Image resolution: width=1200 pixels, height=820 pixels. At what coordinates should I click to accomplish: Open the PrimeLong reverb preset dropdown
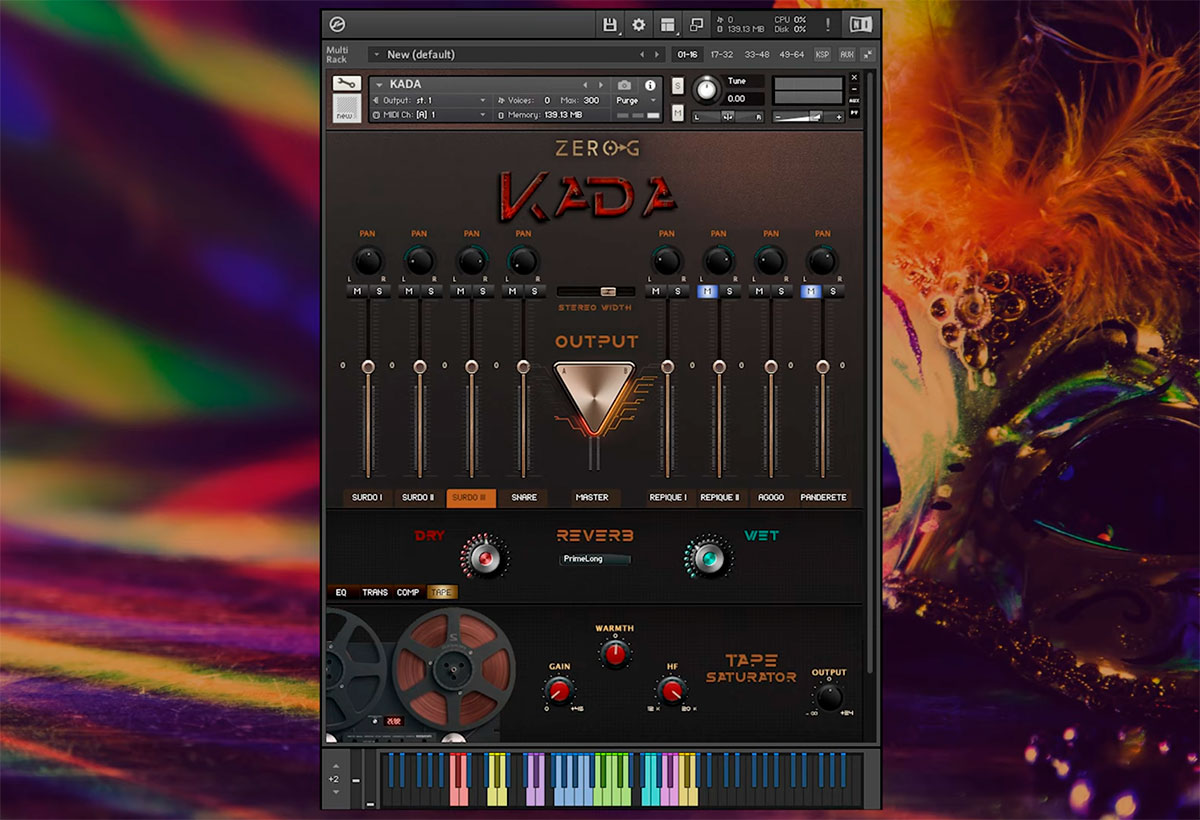point(595,559)
